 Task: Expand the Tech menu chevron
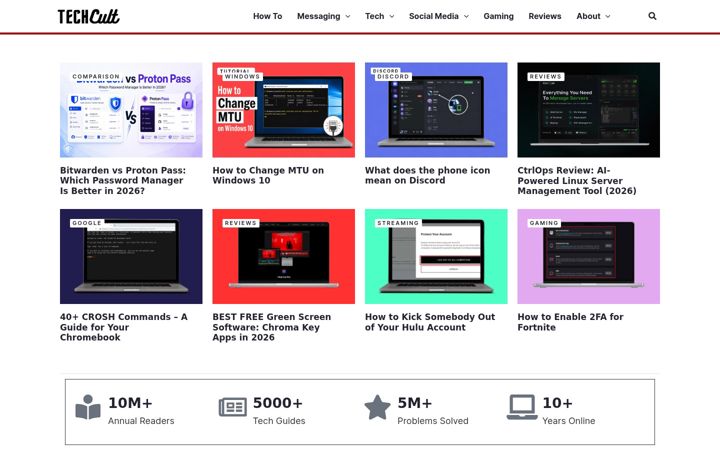tap(392, 17)
